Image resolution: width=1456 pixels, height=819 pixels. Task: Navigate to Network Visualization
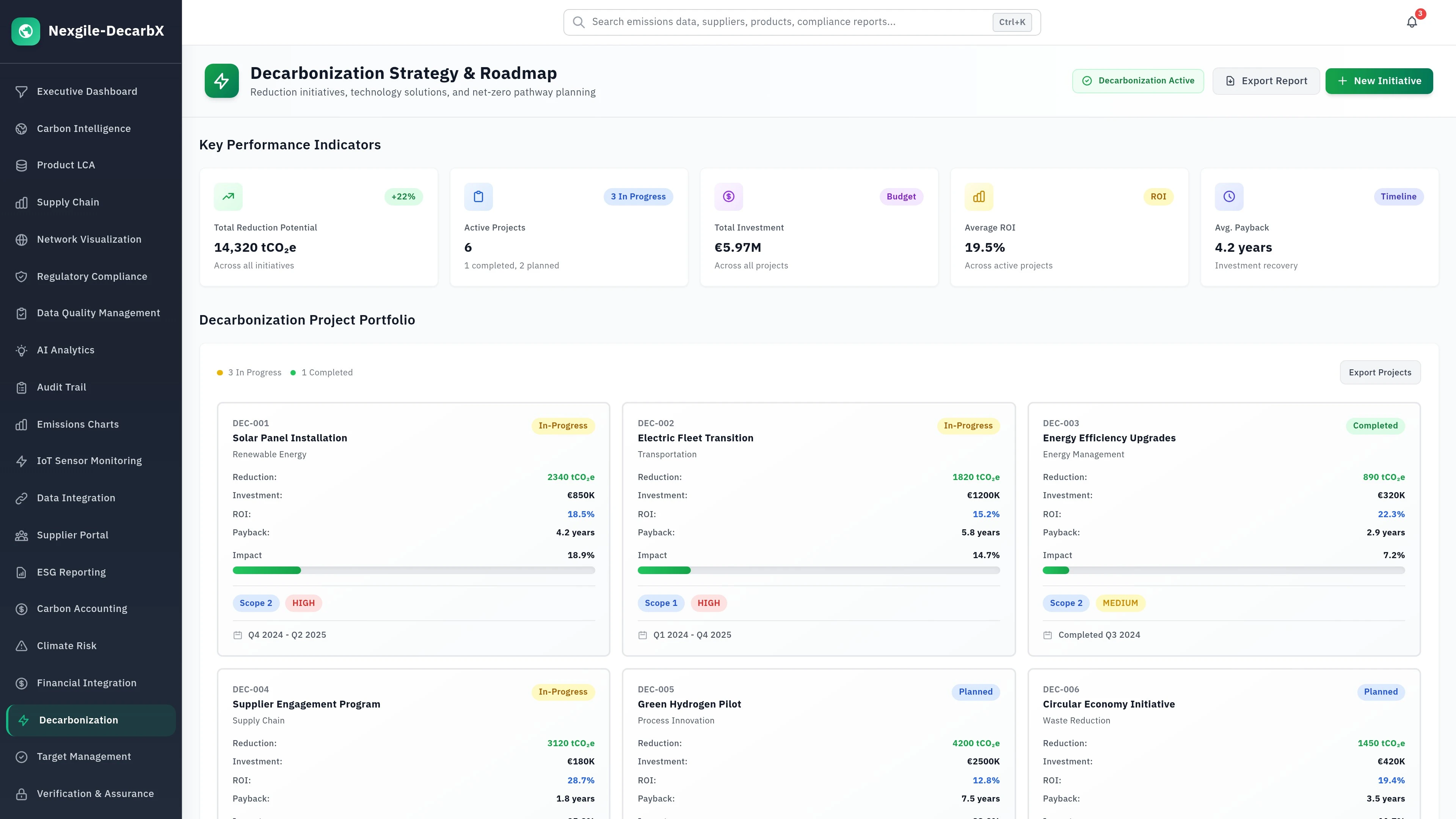tap(89, 239)
